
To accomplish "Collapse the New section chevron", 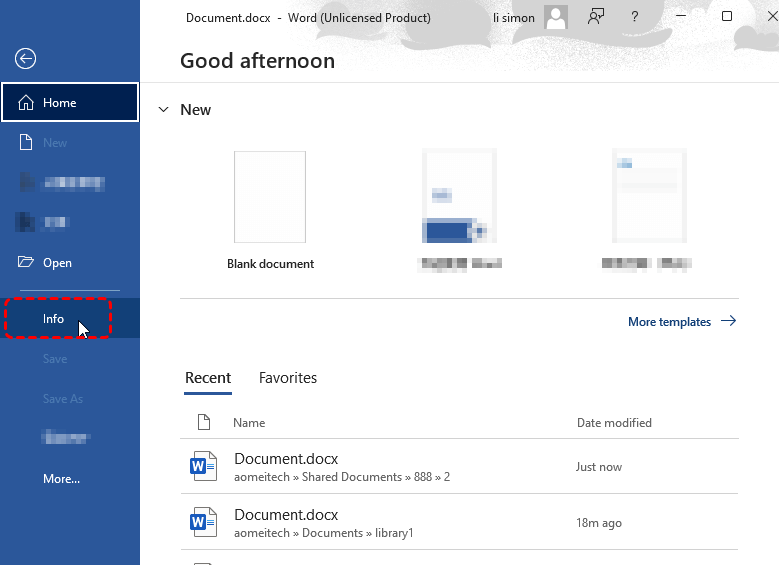I will (x=163, y=109).
